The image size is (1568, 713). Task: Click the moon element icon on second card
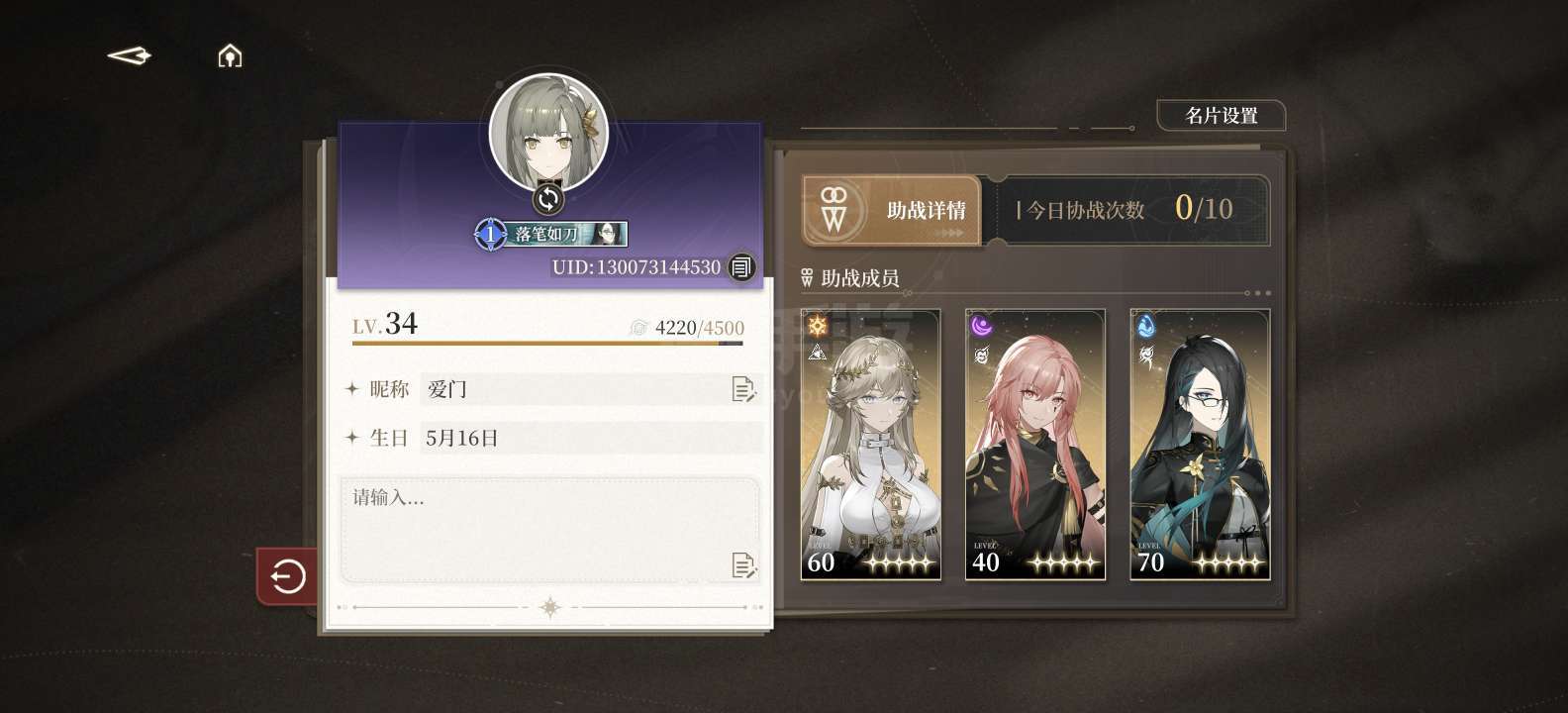pos(981,326)
